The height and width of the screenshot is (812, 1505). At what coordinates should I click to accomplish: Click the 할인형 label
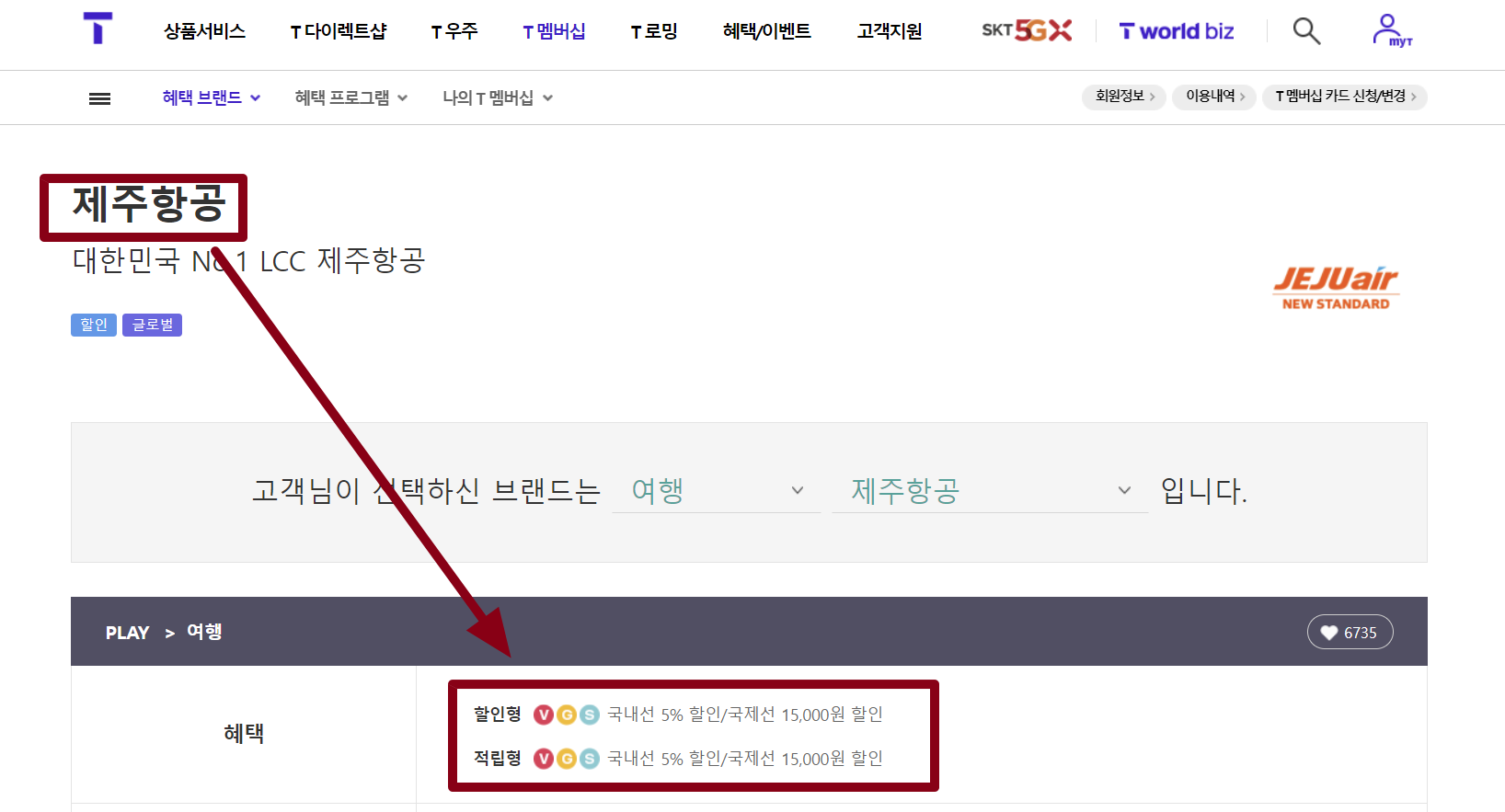pos(498,714)
